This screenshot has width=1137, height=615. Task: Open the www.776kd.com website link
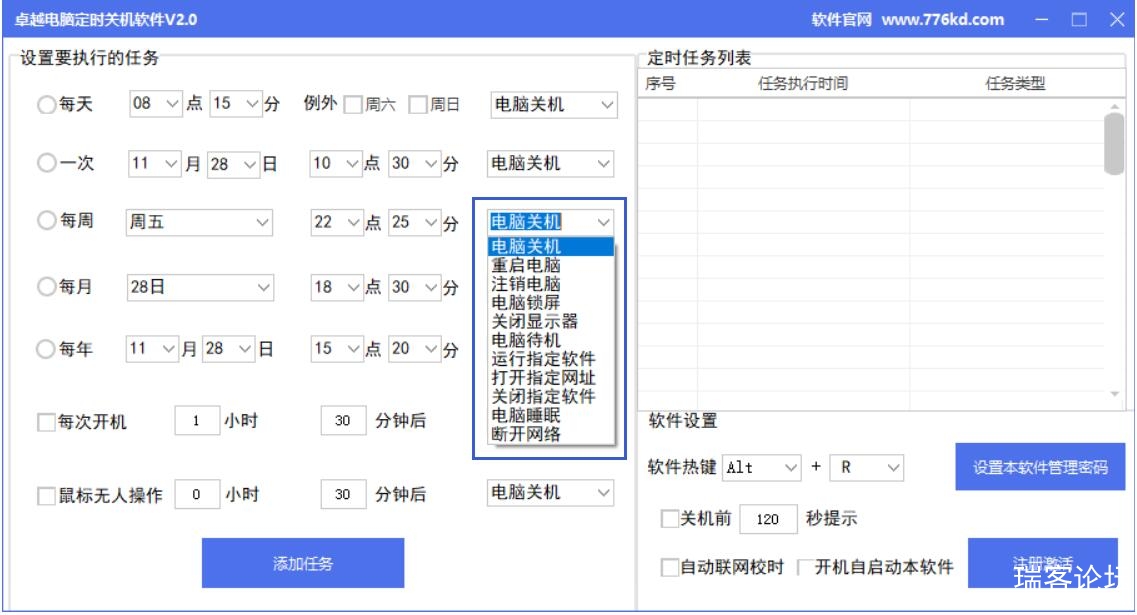pyautogui.click(x=943, y=20)
